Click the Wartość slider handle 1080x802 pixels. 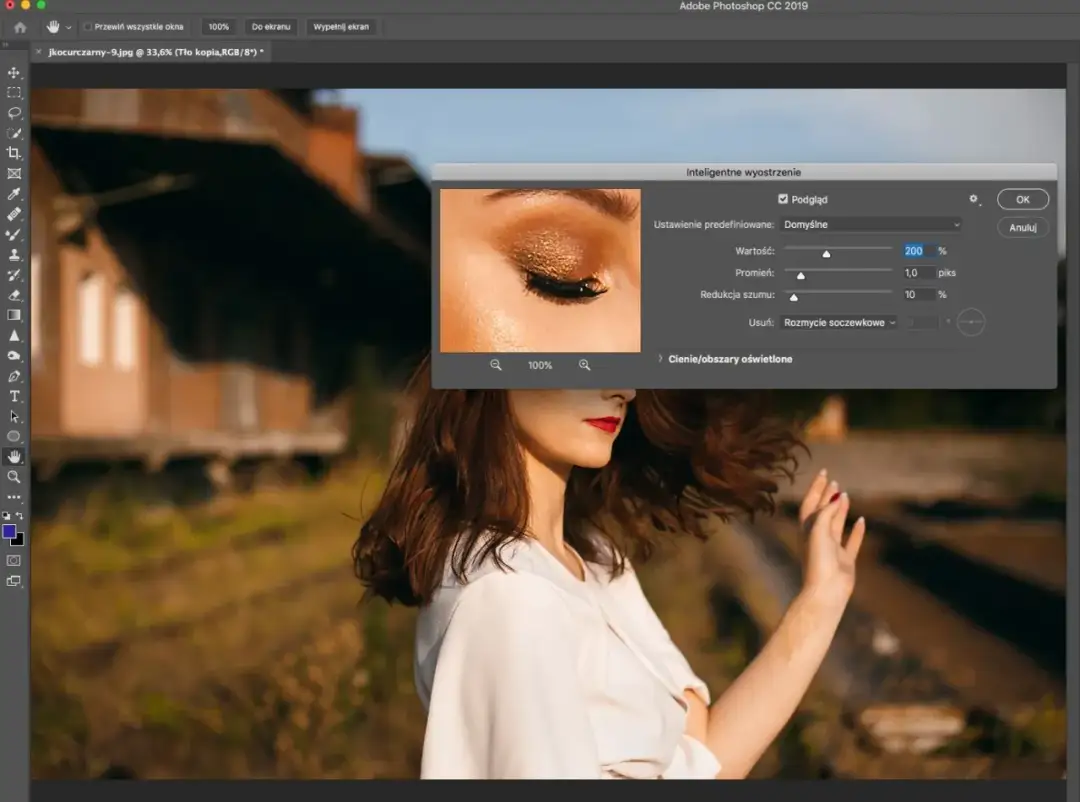(x=826, y=254)
